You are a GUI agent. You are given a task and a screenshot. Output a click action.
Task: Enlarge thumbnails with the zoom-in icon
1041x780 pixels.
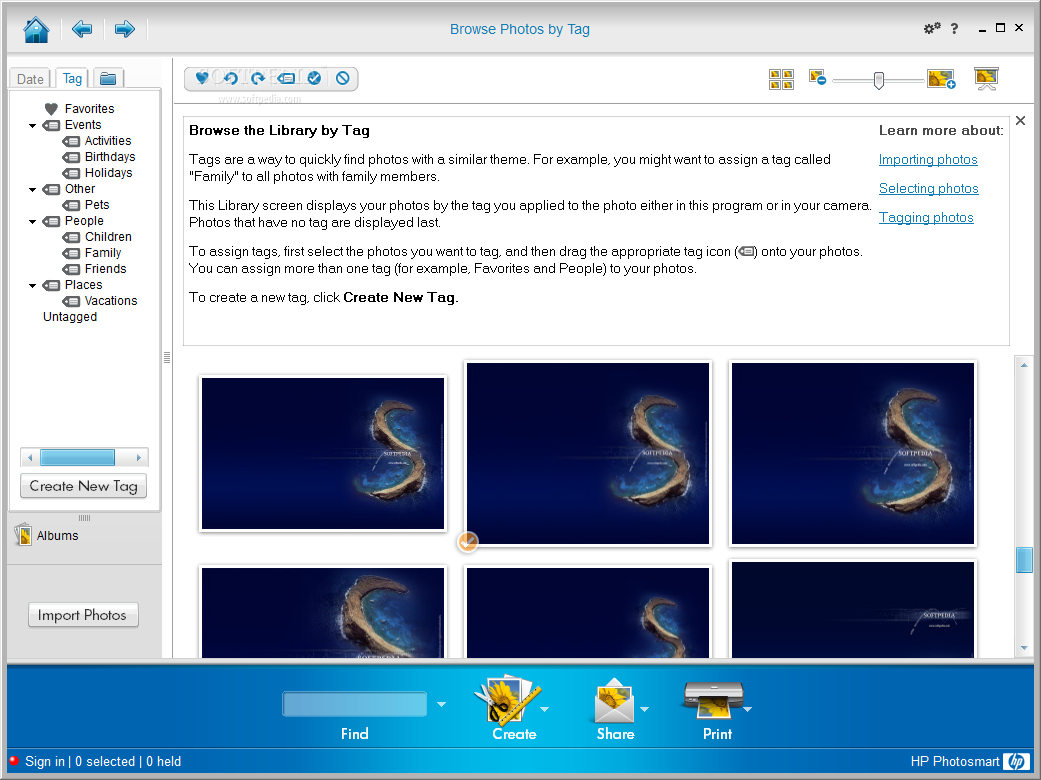[x=941, y=79]
